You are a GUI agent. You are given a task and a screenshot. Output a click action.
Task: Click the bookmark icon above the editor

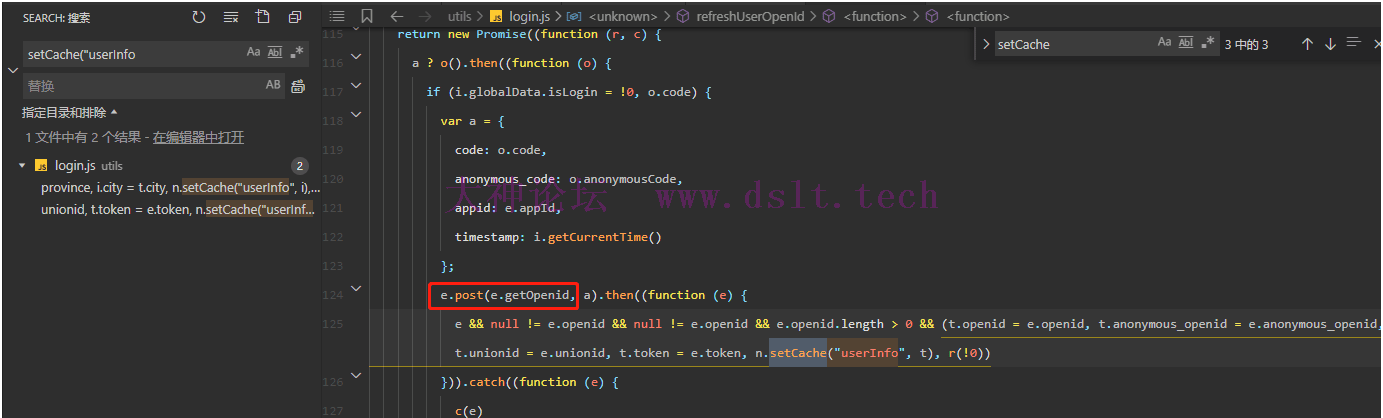(x=367, y=16)
